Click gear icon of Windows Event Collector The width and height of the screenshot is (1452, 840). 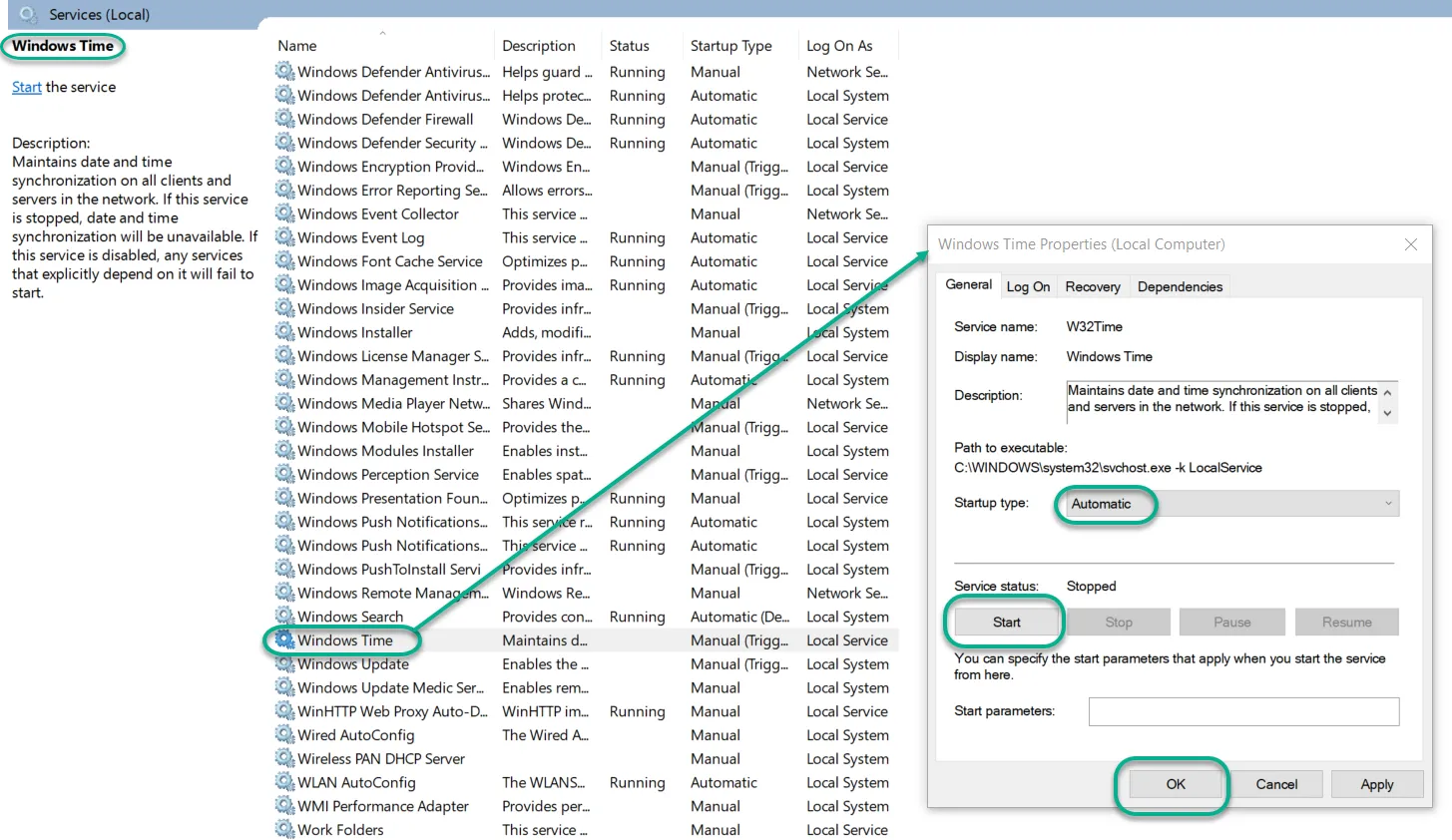click(x=285, y=213)
